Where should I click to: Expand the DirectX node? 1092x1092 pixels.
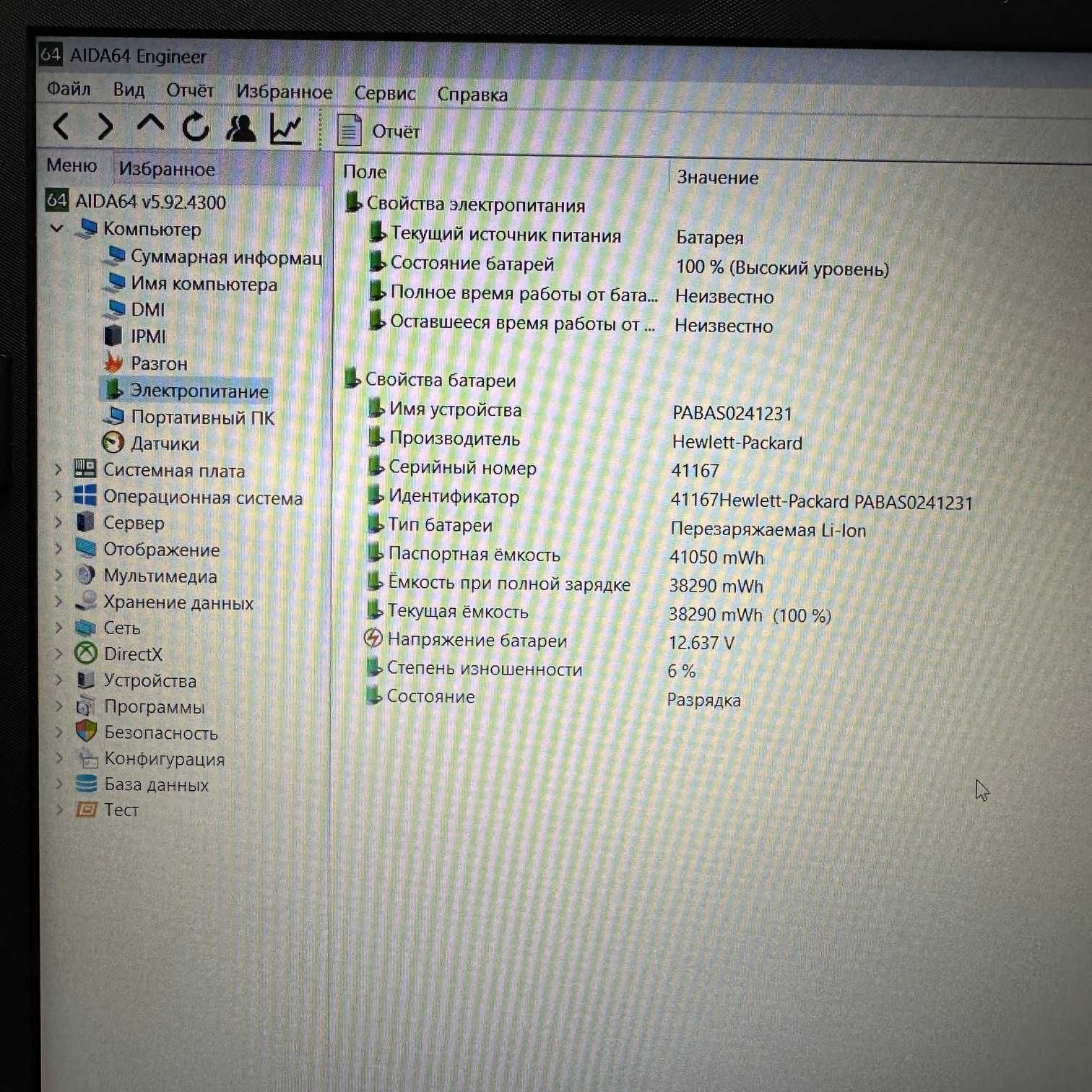pos(58,654)
